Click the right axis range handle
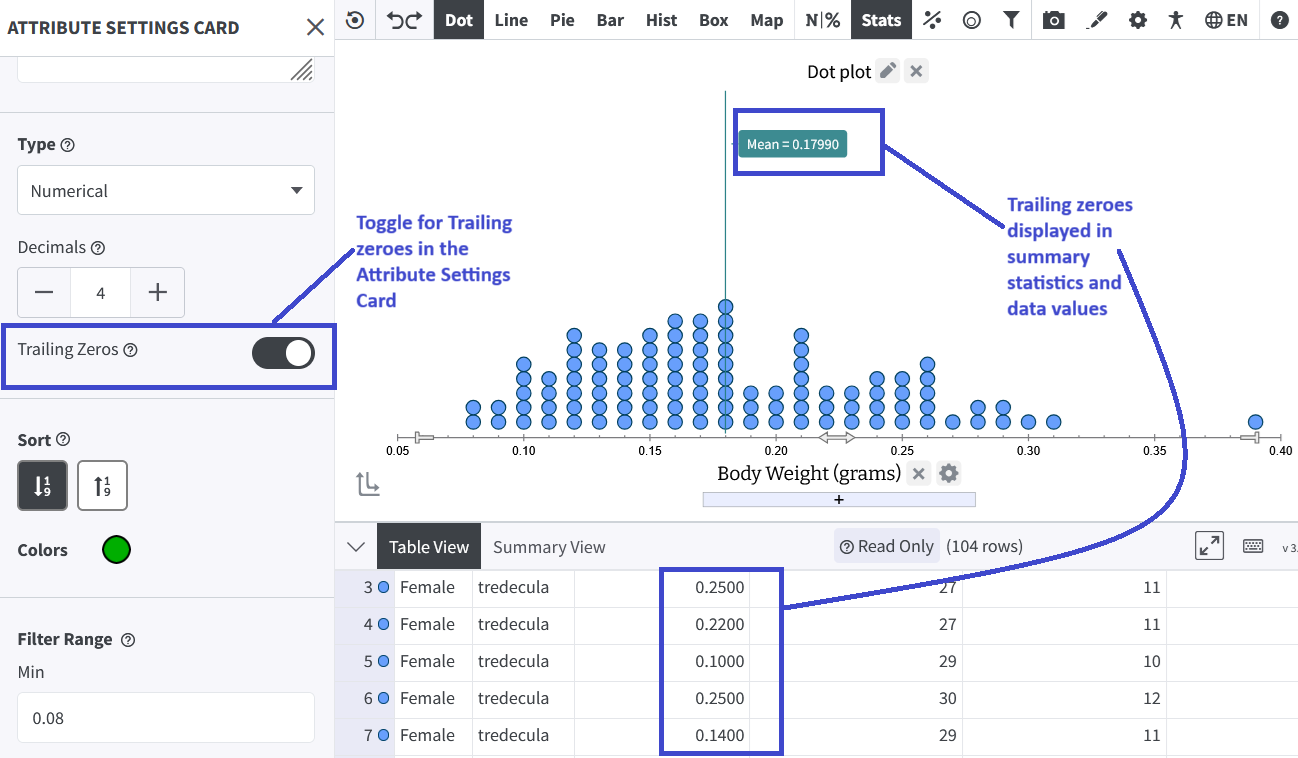The height and width of the screenshot is (758, 1298). (x=1251, y=437)
